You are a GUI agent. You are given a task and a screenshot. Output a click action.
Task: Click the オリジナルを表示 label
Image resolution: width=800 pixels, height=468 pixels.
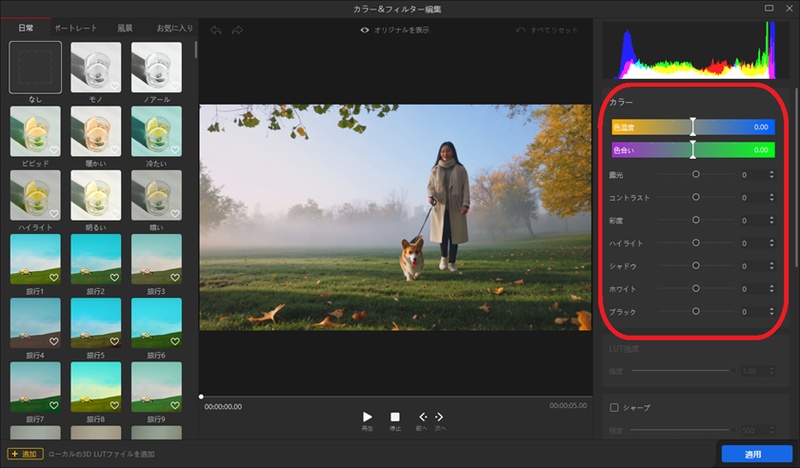[x=402, y=30]
